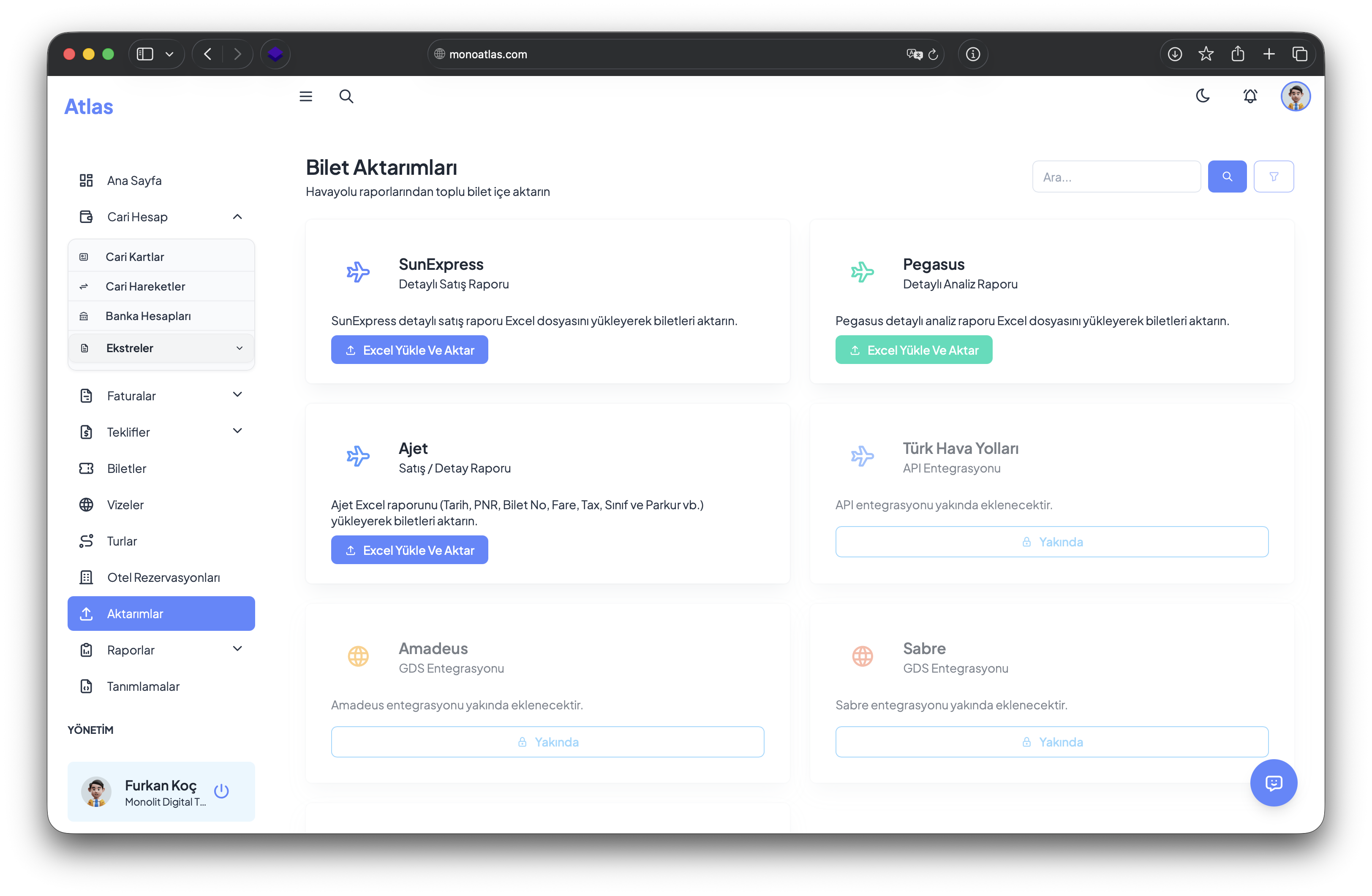Expand the Ekstreler dropdown chevron
The image size is (1372, 896).
pos(239,348)
